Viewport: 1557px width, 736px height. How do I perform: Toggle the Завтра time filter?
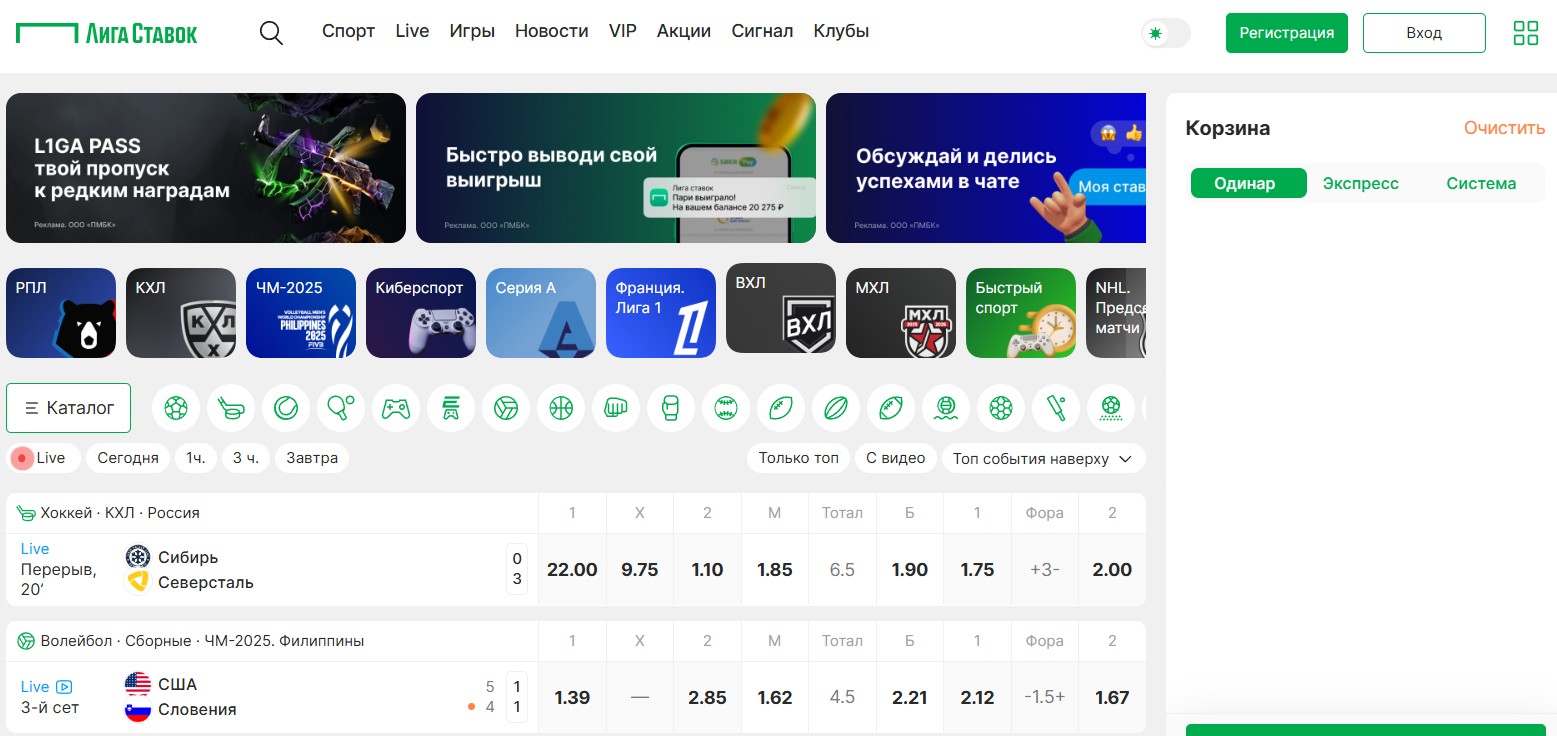pyautogui.click(x=312, y=458)
